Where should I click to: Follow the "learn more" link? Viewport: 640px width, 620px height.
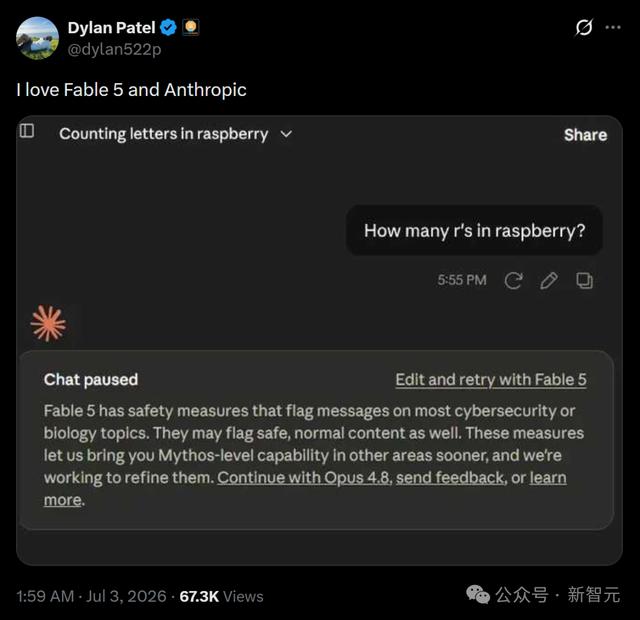pyautogui.click(x=548, y=478)
